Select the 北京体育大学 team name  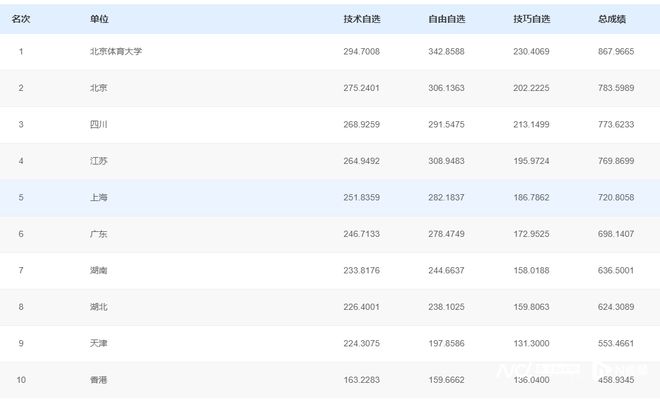pyautogui.click(x=115, y=51)
